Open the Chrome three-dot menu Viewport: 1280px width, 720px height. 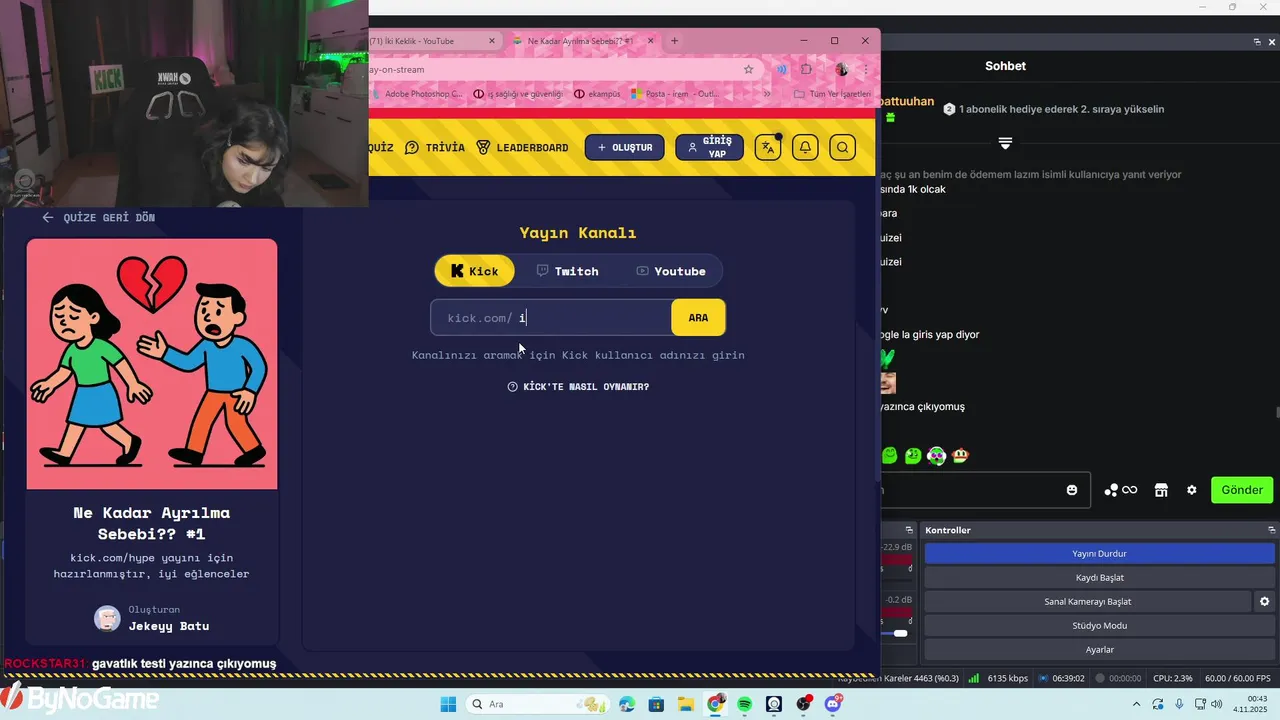click(x=866, y=69)
